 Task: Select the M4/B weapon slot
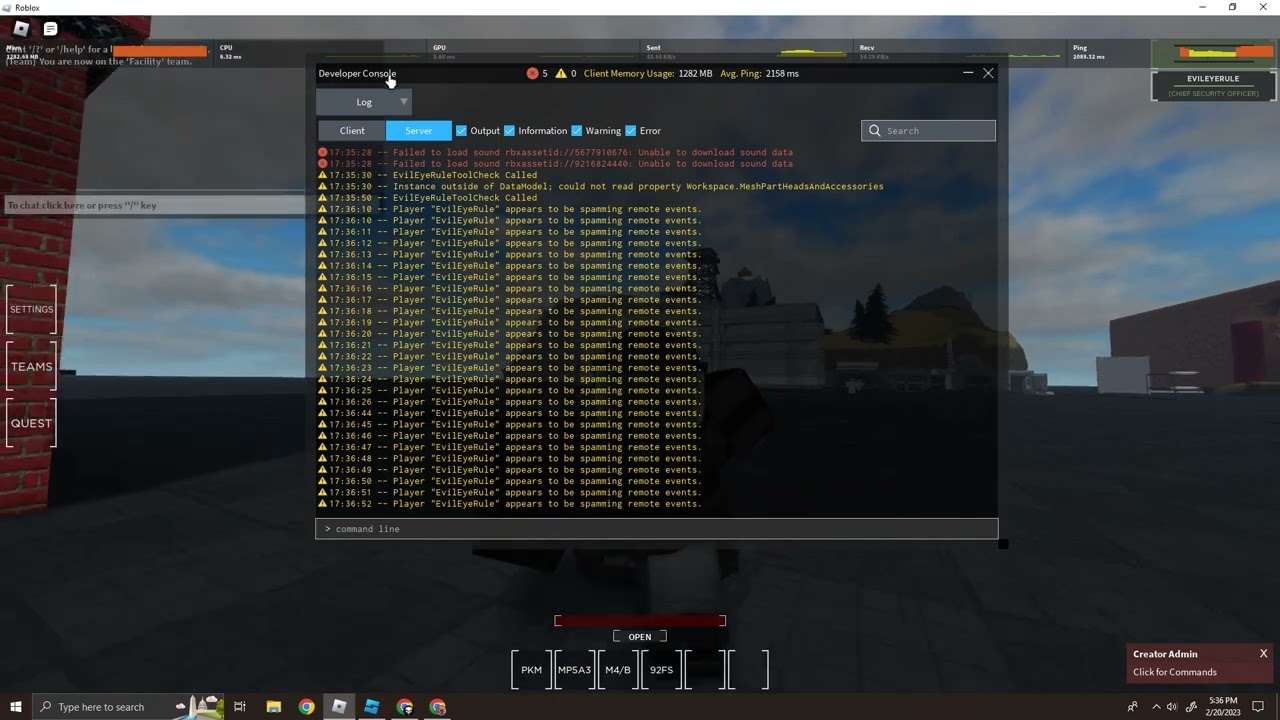tap(618, 670)
